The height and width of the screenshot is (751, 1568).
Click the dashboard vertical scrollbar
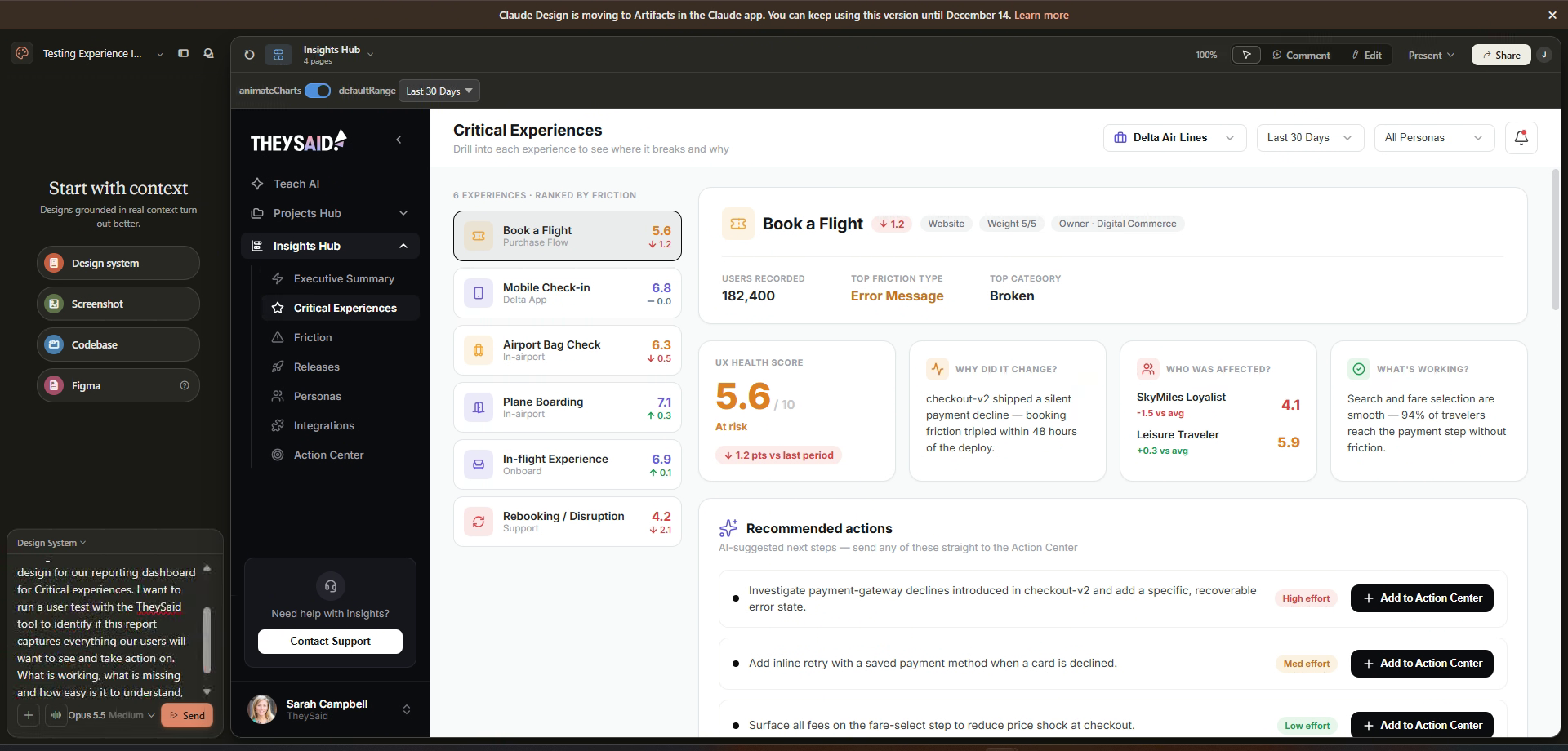pyautogui.click(x=1556, y=239)
